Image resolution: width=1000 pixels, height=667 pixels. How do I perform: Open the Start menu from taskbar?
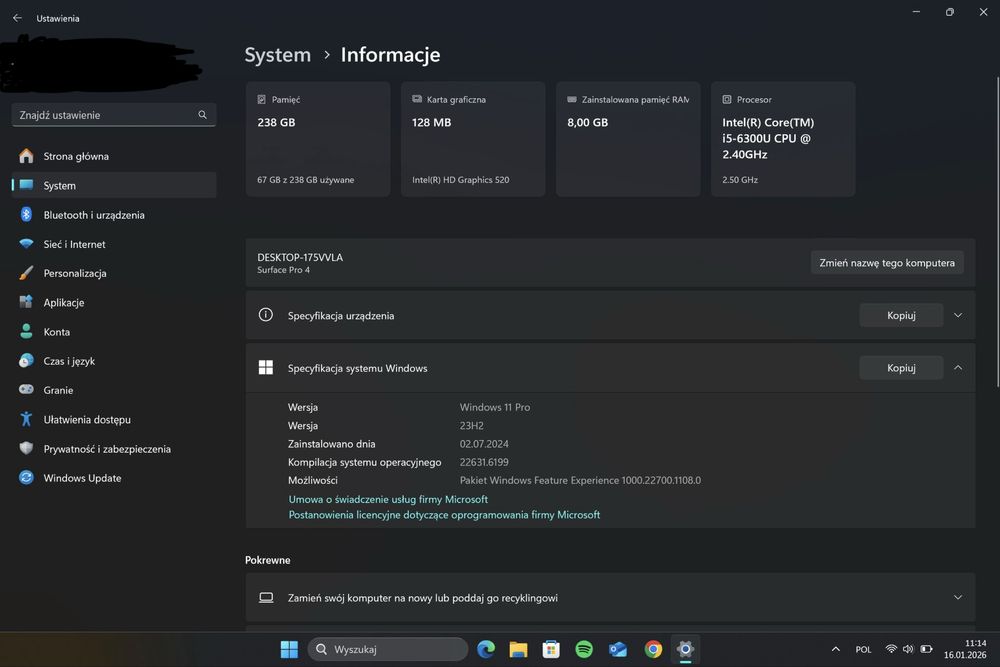289,649
